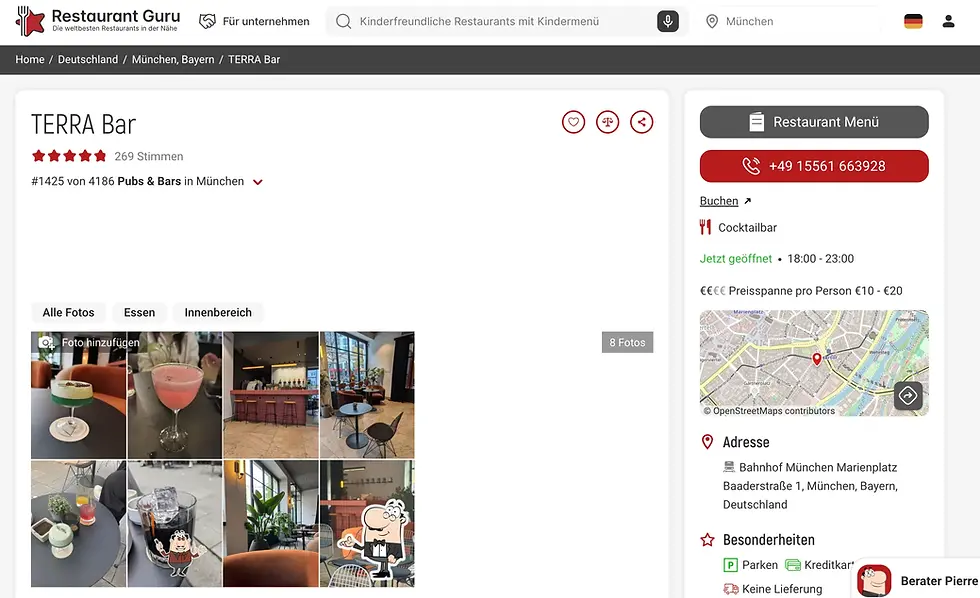Open the 269 Stimmen reviews link
This screenshot has height=598, width=980.
[x=149, y=156]
